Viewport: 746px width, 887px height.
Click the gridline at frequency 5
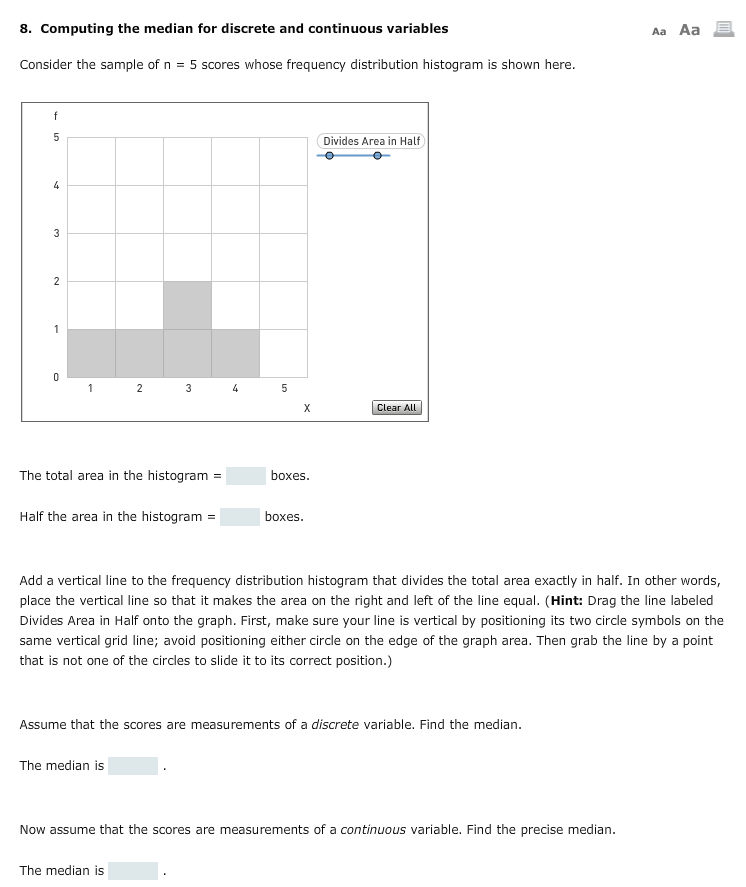(x=186, y=137)
